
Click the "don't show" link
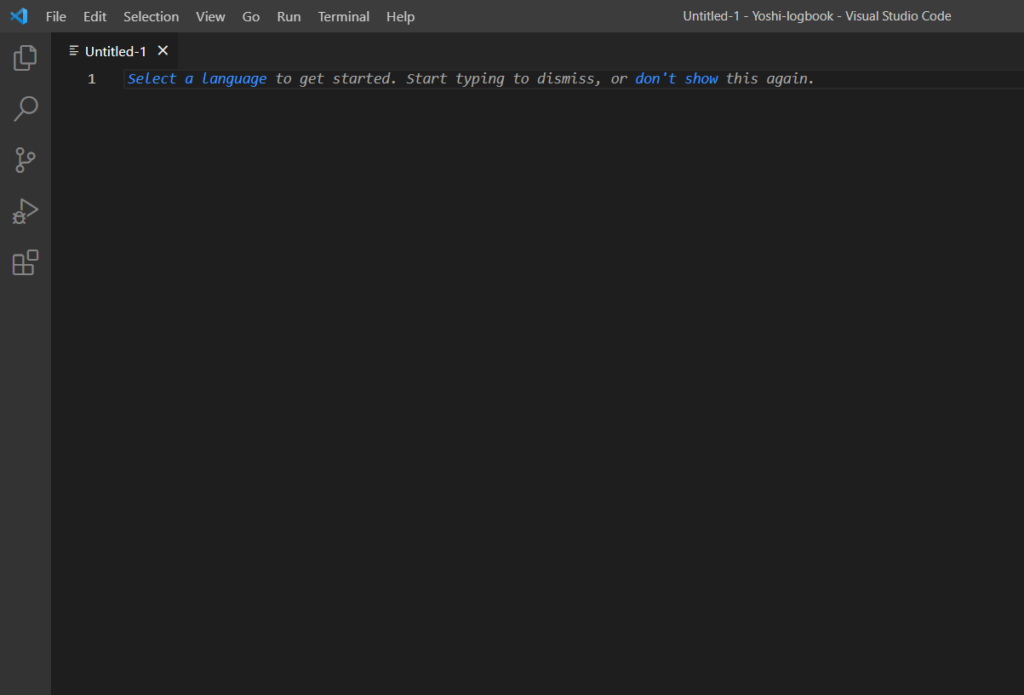pos(676,79)
